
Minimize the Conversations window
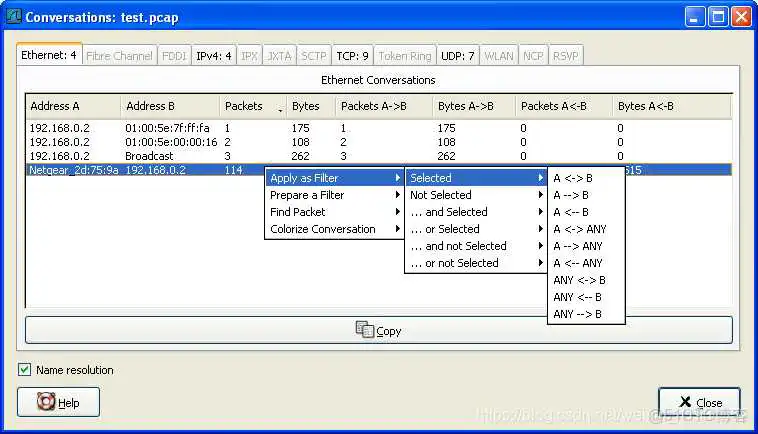point(695,17)
